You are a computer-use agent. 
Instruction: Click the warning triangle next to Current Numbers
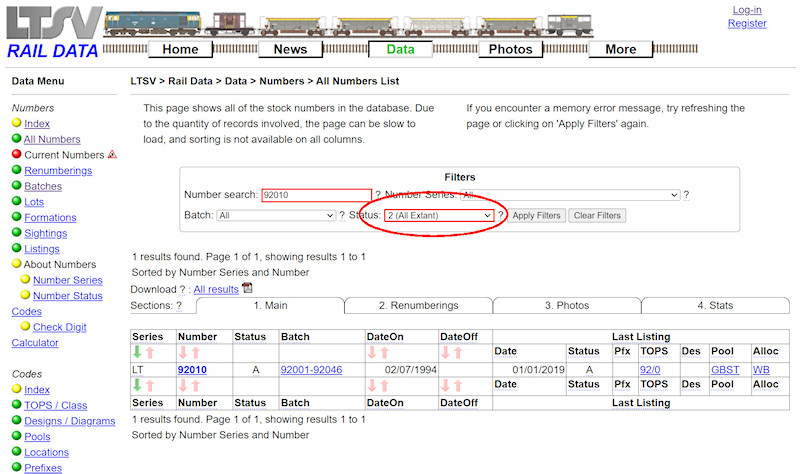pos(112,155)
